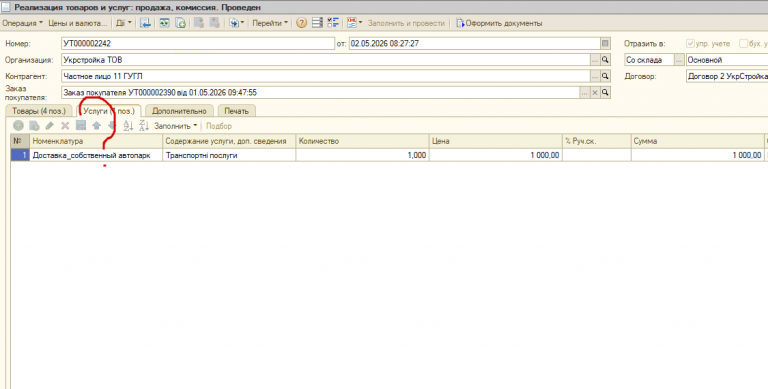Click the Номер field UT000002242

click(x=198, y=44)
